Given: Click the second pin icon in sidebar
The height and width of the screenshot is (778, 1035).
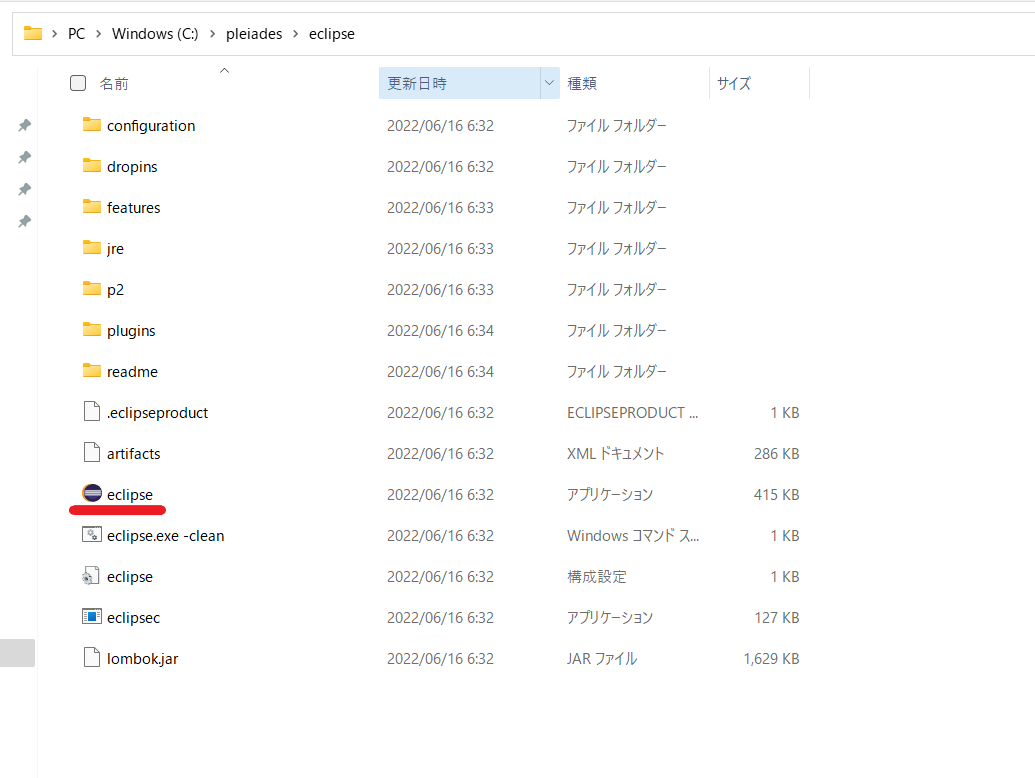Looking at the screenshot, I should point(24,157).
